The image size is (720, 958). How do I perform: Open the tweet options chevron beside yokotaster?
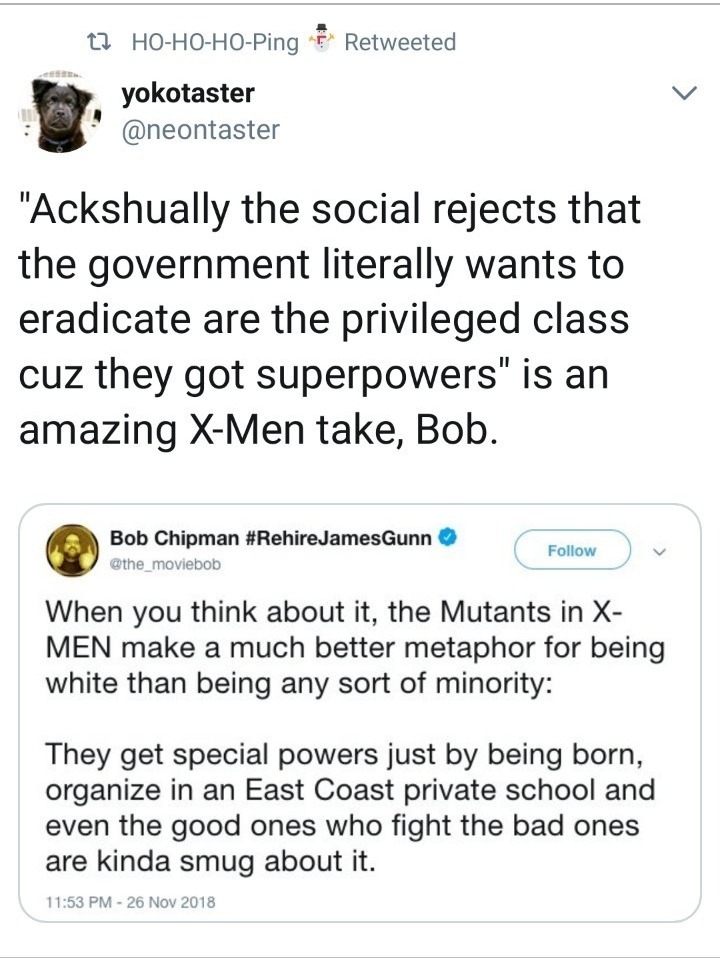[683, 95]
